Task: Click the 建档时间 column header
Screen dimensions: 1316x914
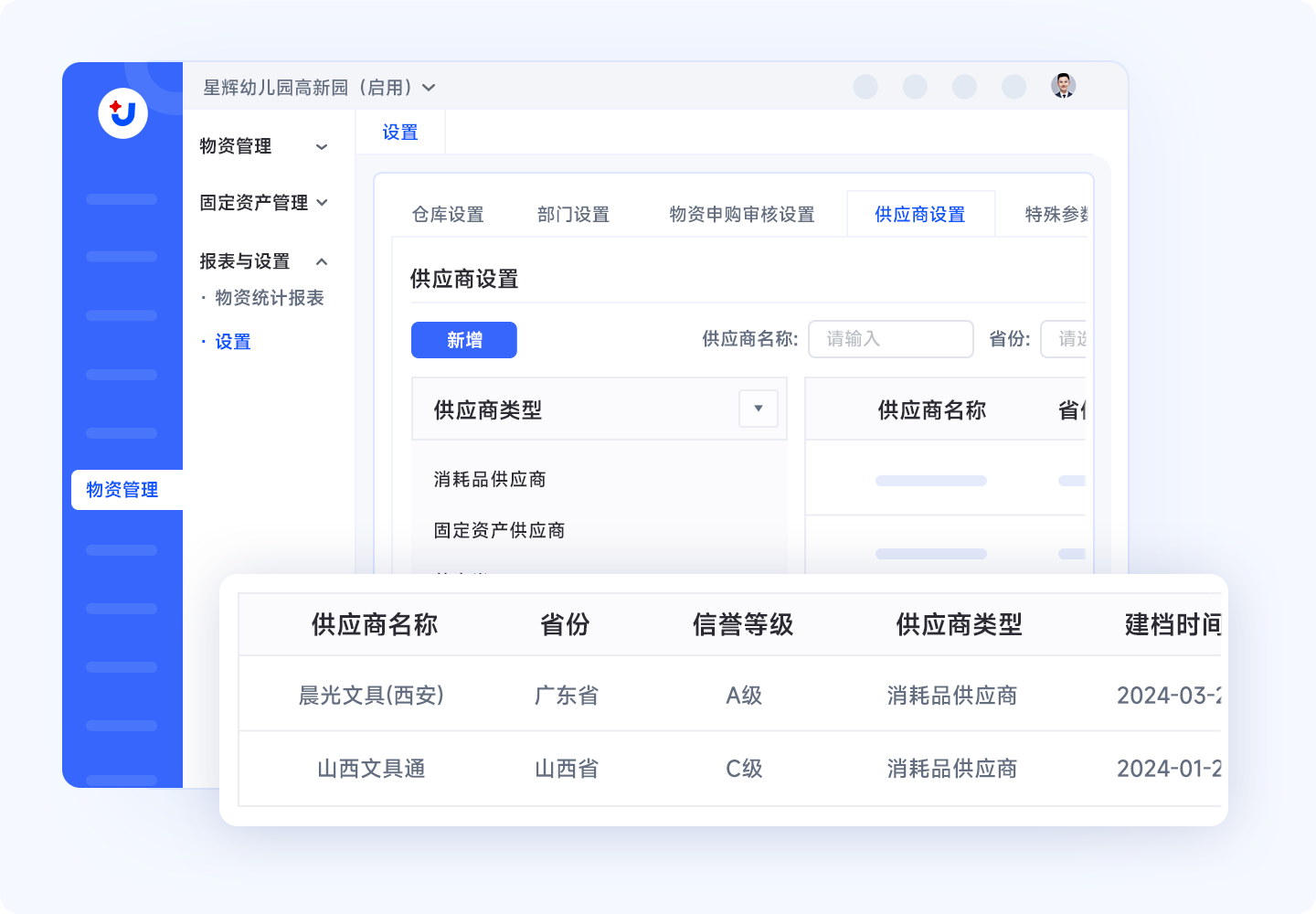Action: coord(1173,625)
